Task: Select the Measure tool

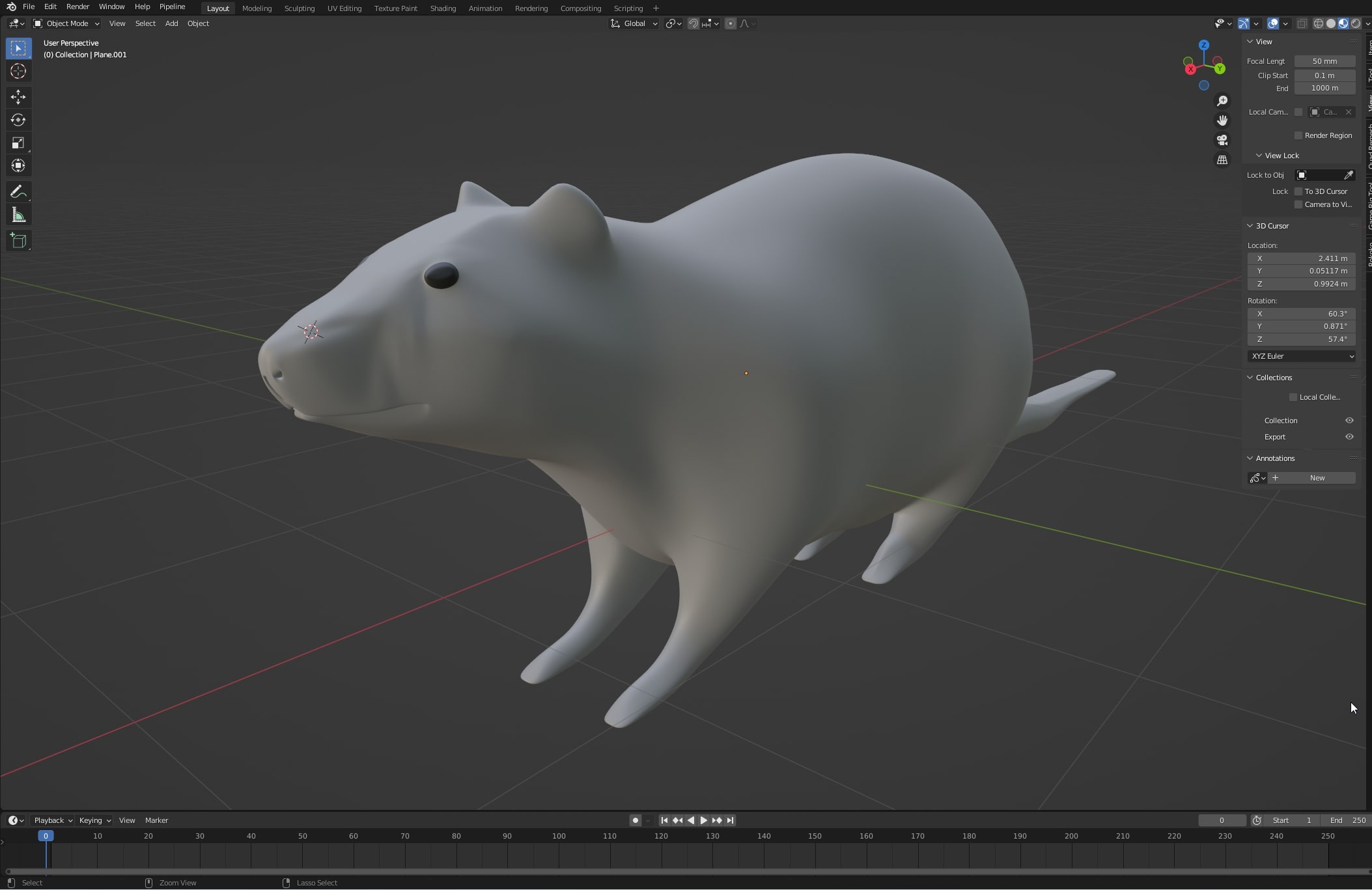Action: coord(18,216)
